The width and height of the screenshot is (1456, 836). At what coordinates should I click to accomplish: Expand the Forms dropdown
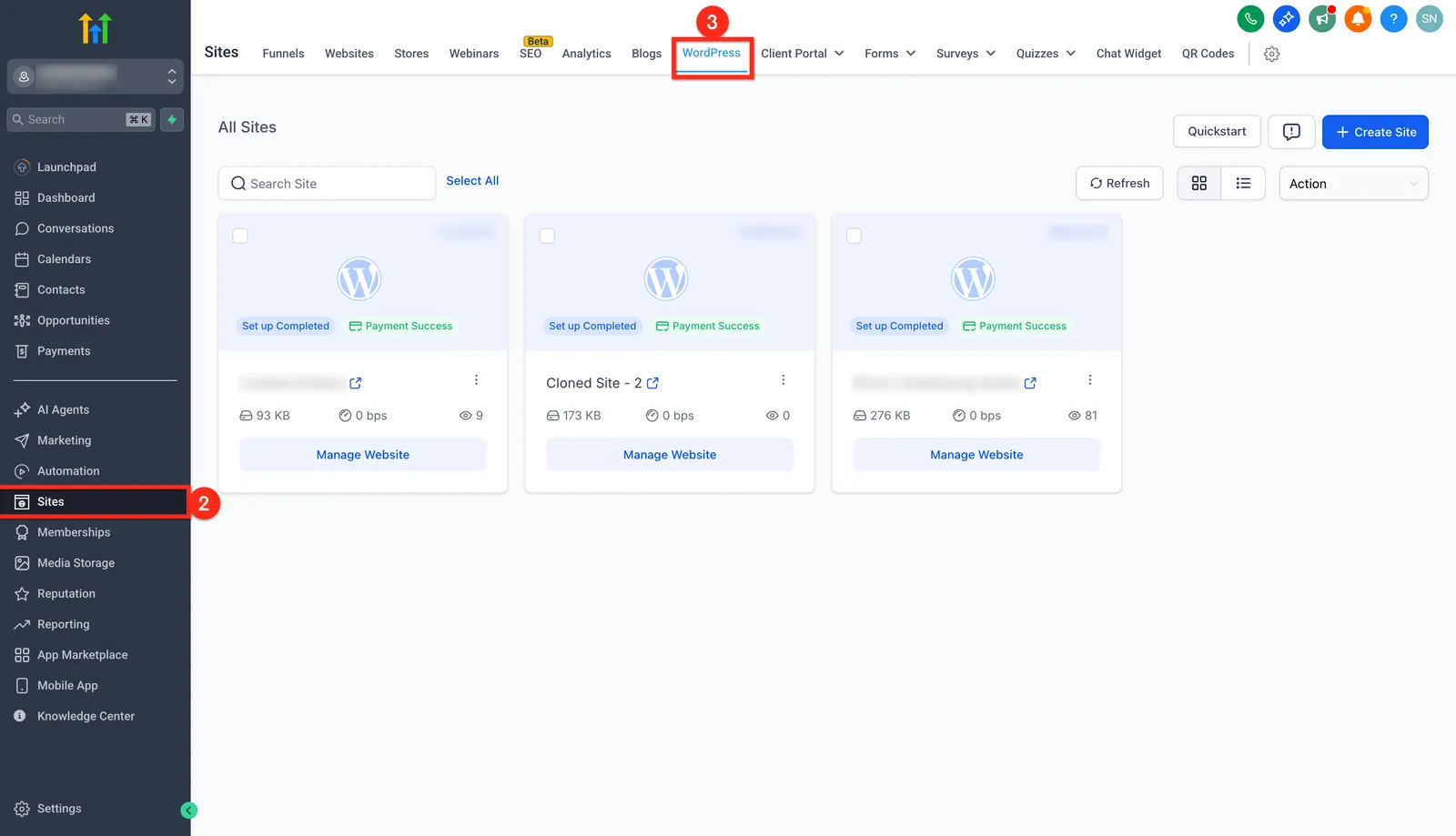(x=890, y=54)
